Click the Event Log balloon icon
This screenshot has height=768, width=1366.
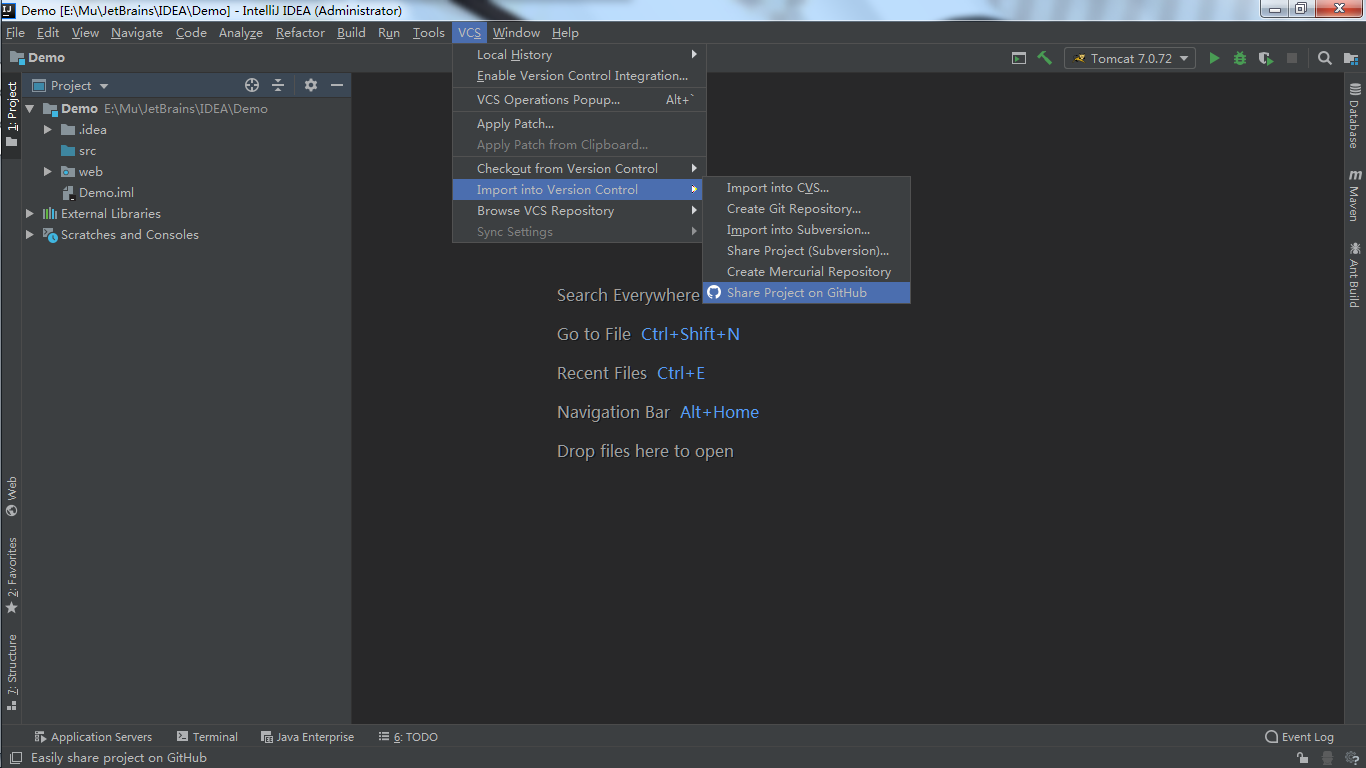point(1271,737)
